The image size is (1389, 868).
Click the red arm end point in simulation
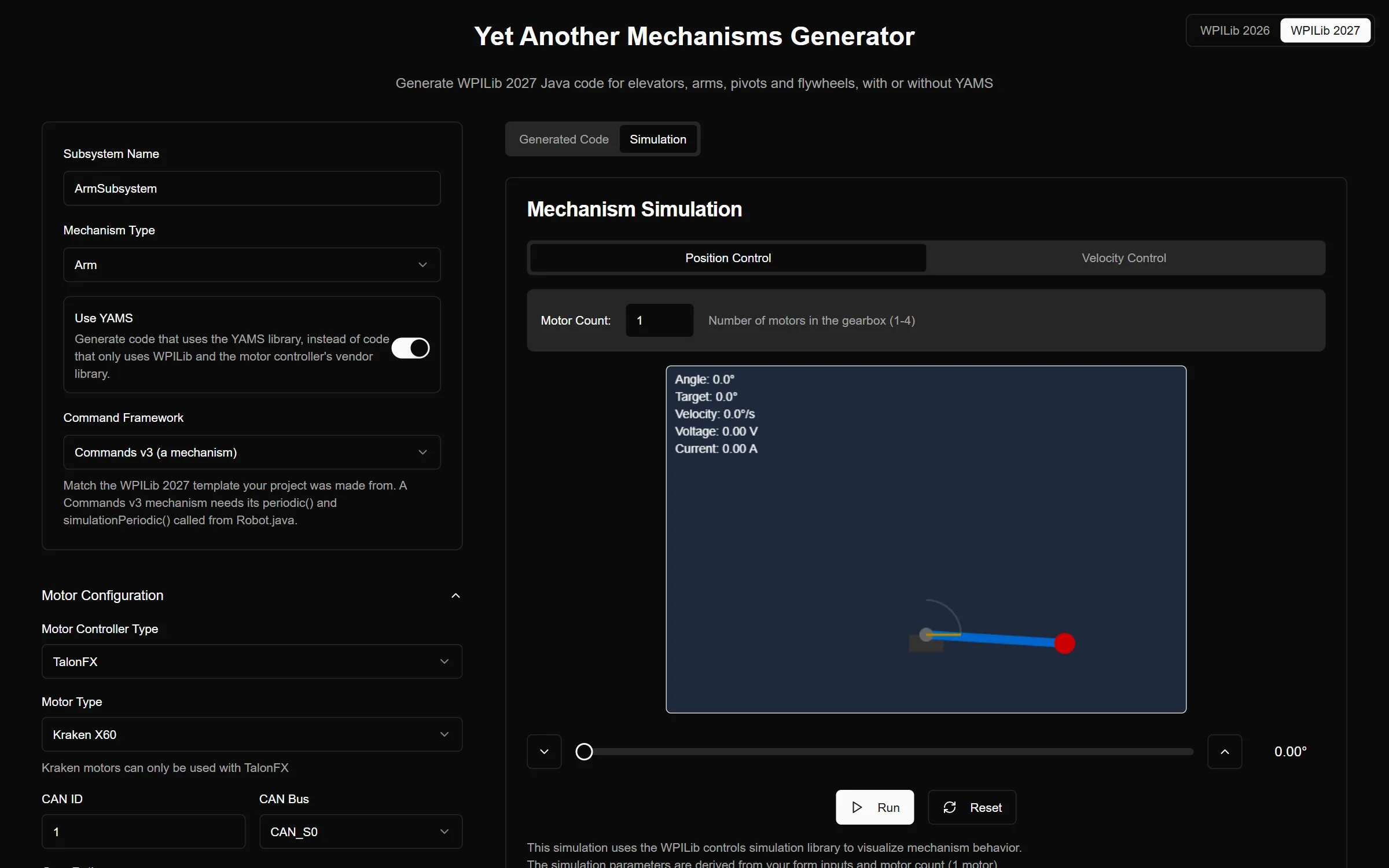click(1064, 643)
